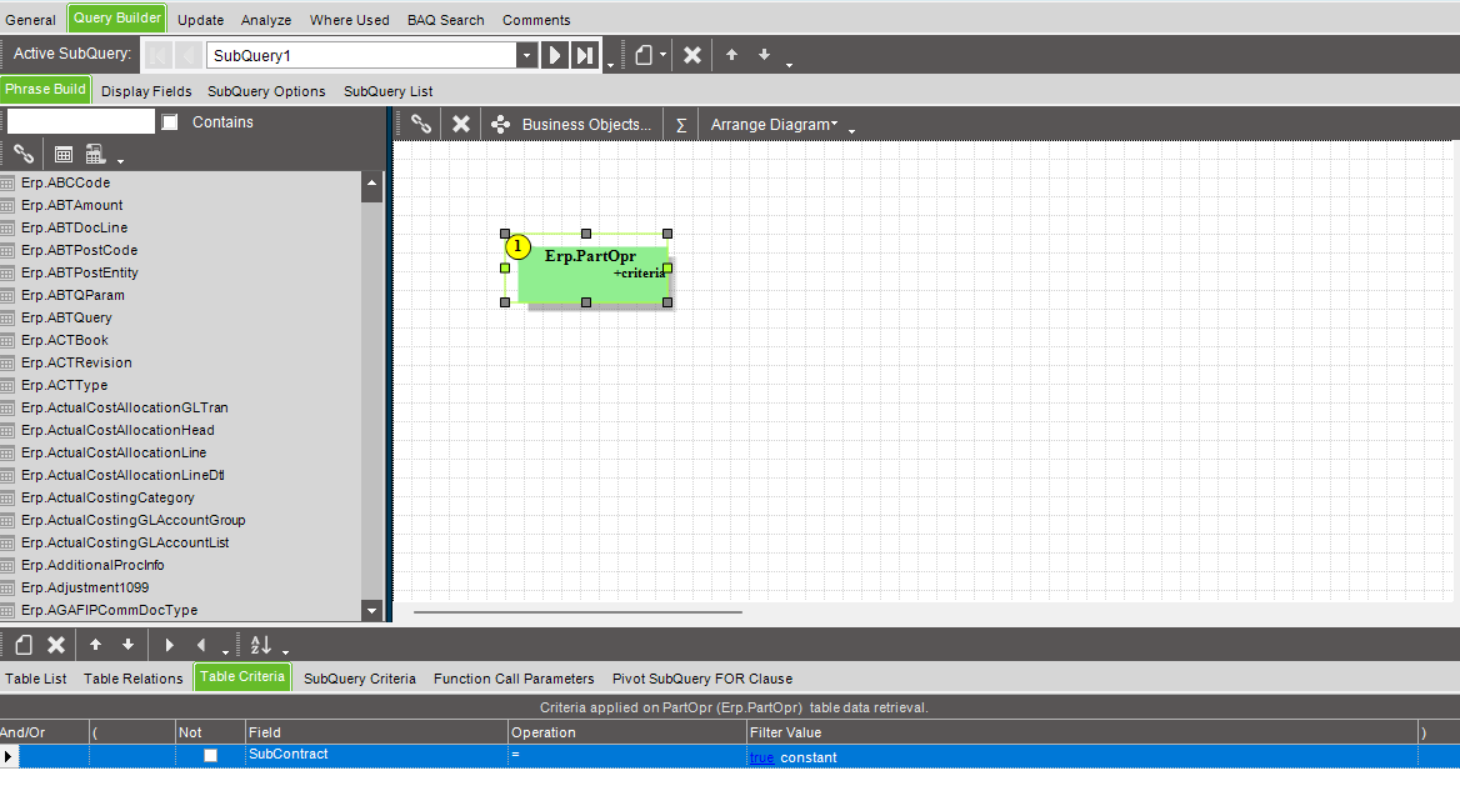
Task: Open left table toolbar overflow arrow
Action: [120, 161]
